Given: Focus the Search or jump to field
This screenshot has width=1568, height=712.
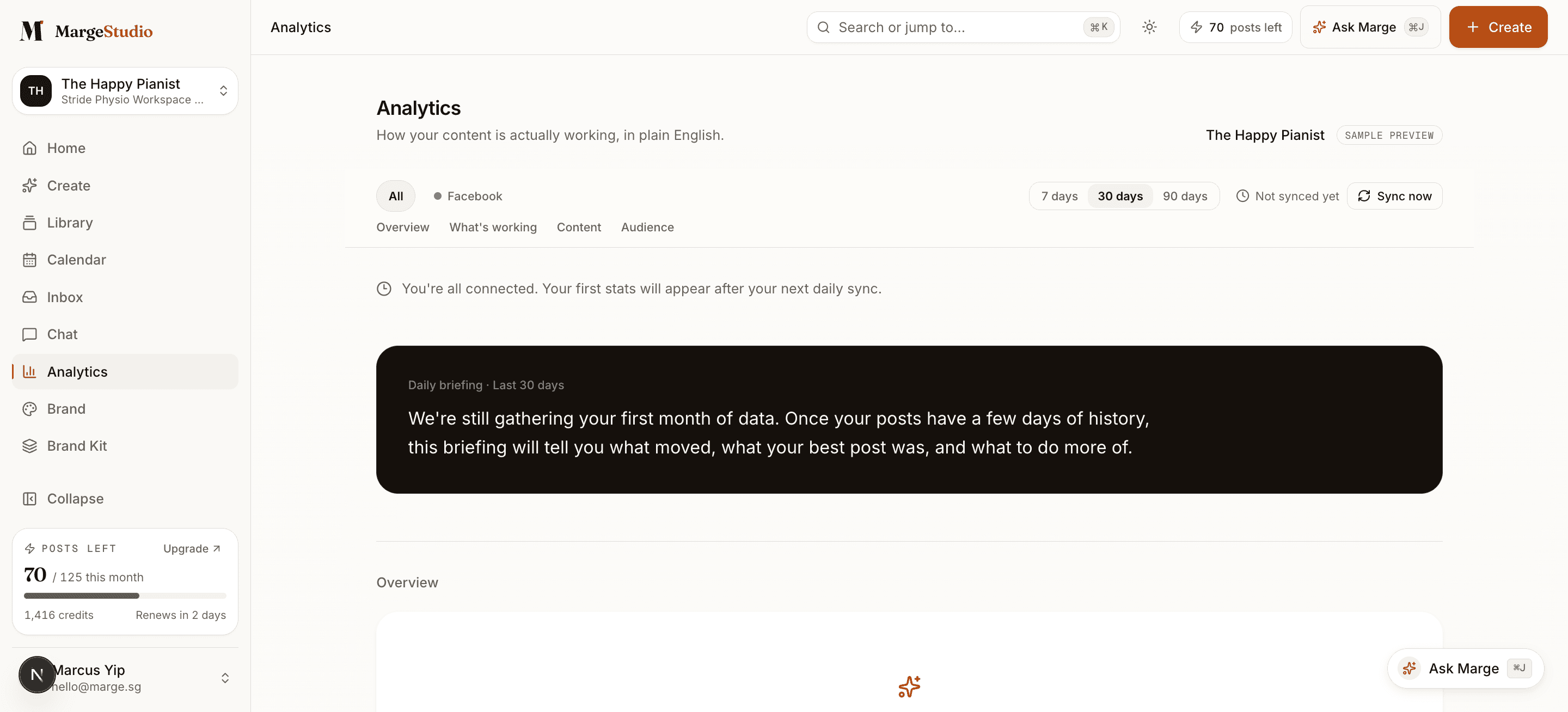Looking at the screenshot, I should click(x=963, y=27).
